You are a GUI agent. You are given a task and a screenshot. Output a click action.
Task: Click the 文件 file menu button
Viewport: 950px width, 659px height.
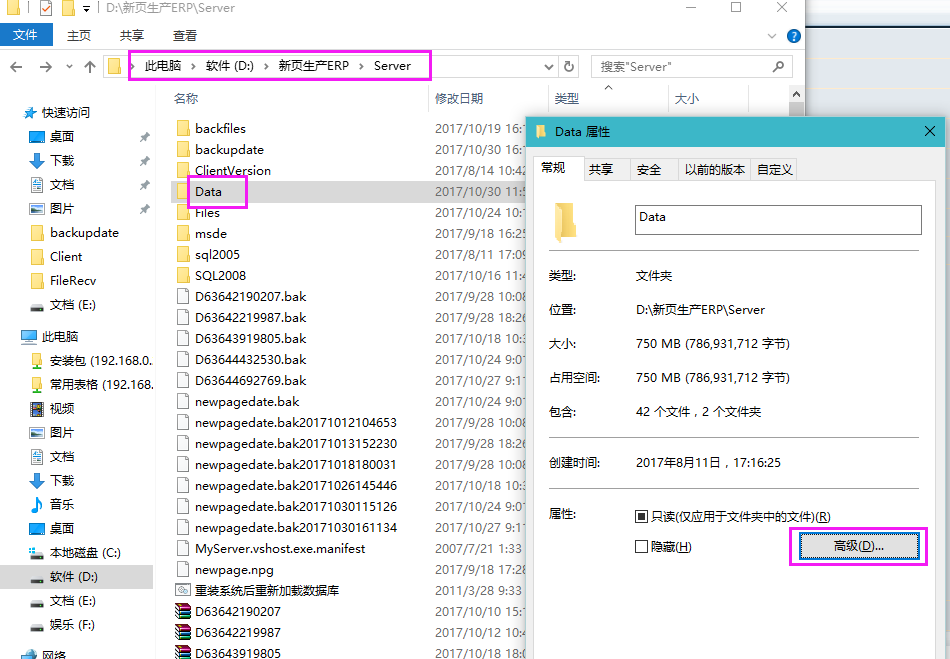pyautogui.click(x=26, y=36)
